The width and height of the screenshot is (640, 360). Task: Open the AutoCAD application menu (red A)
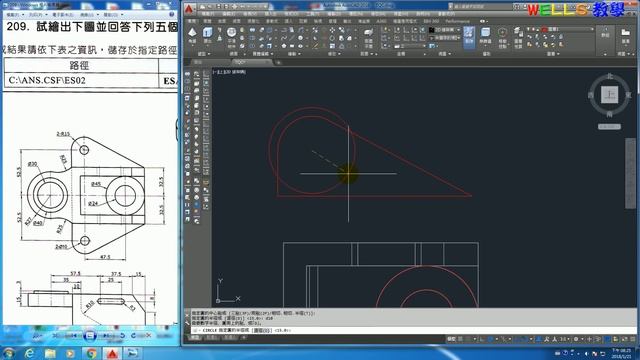tap(189, 9)
